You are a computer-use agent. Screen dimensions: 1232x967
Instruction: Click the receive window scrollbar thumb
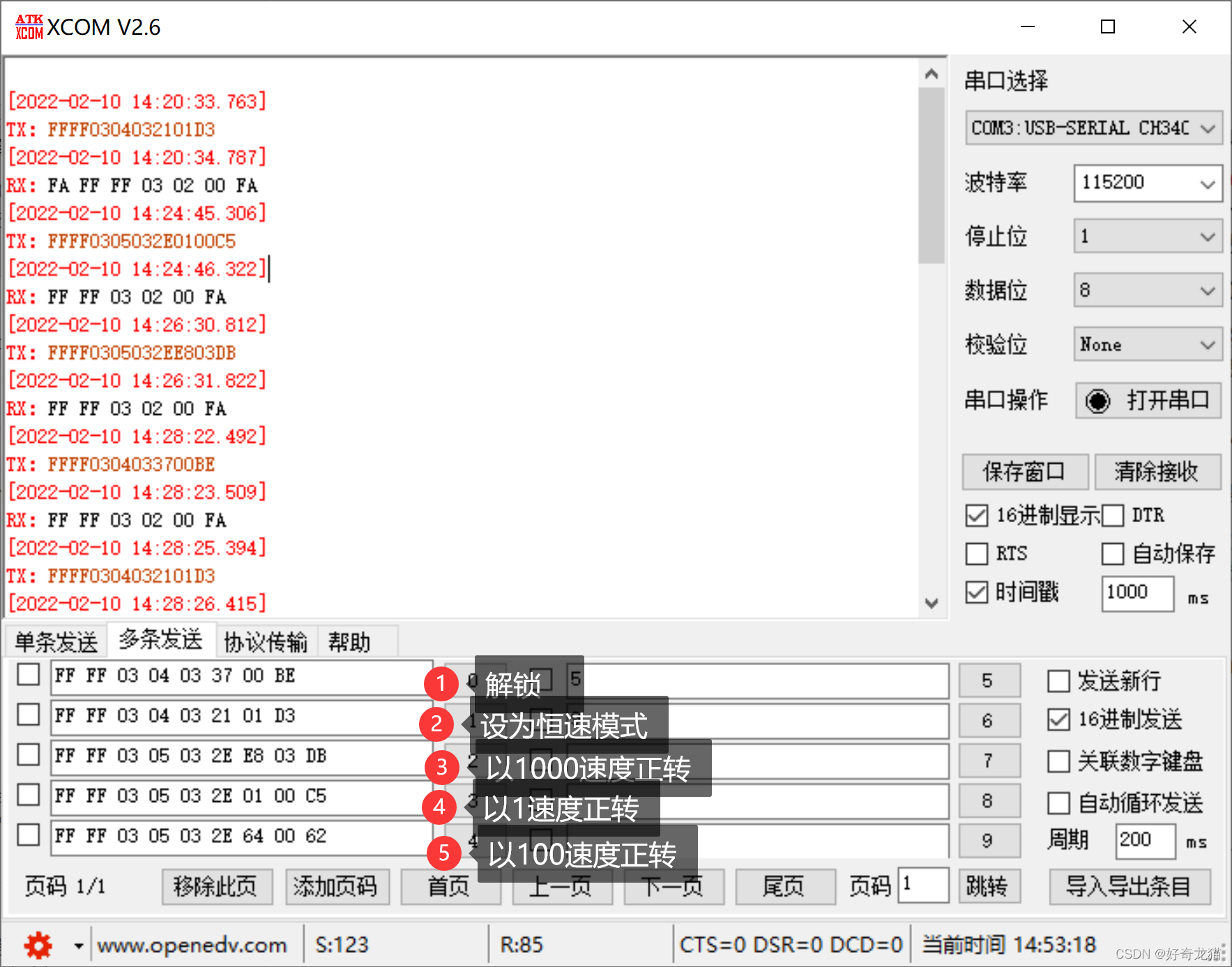point(931,176)
